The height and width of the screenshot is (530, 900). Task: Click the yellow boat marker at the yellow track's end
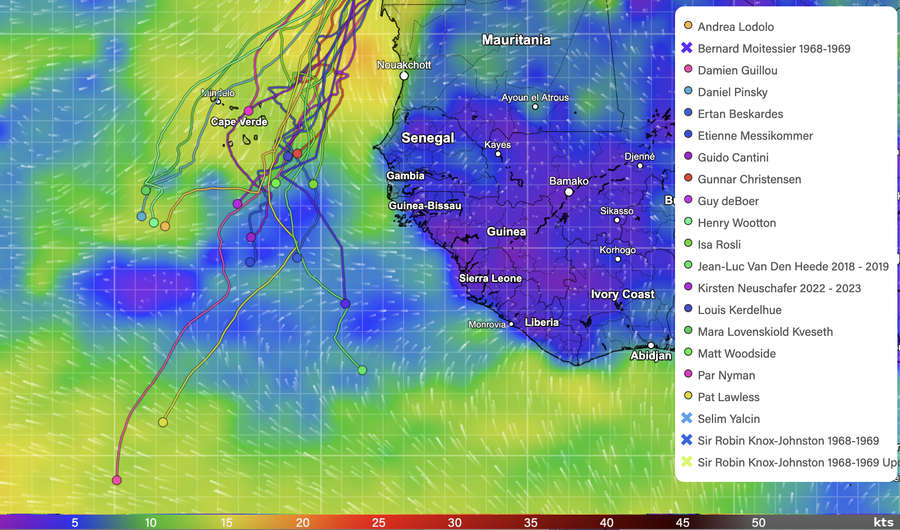click(x=162, y=423)
